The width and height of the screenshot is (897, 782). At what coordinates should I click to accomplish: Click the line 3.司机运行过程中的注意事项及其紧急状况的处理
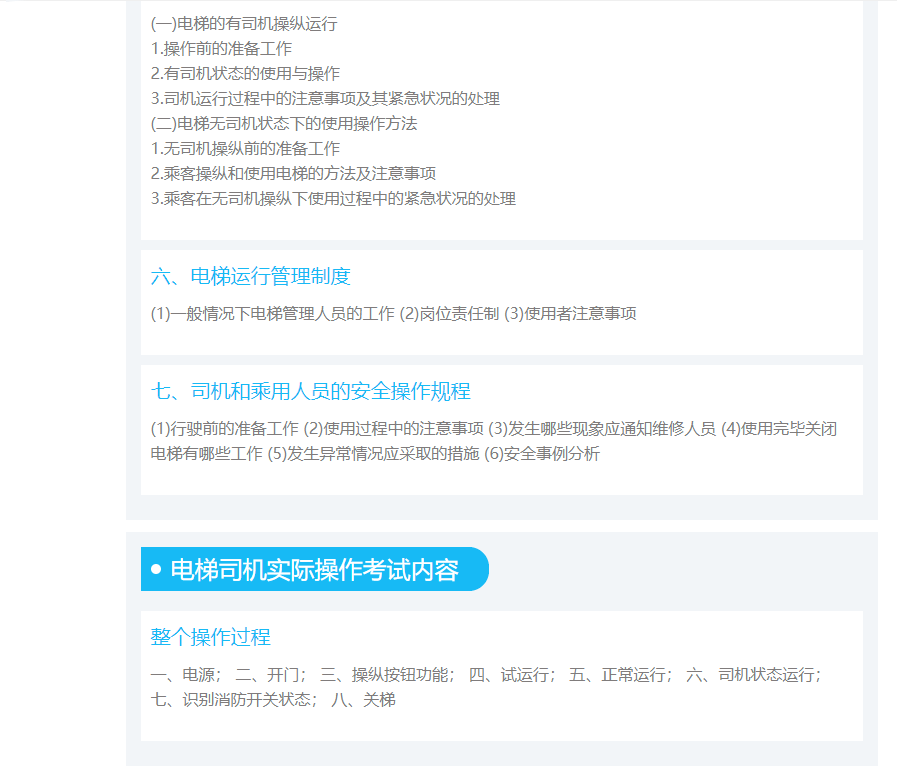coord(325,99)
